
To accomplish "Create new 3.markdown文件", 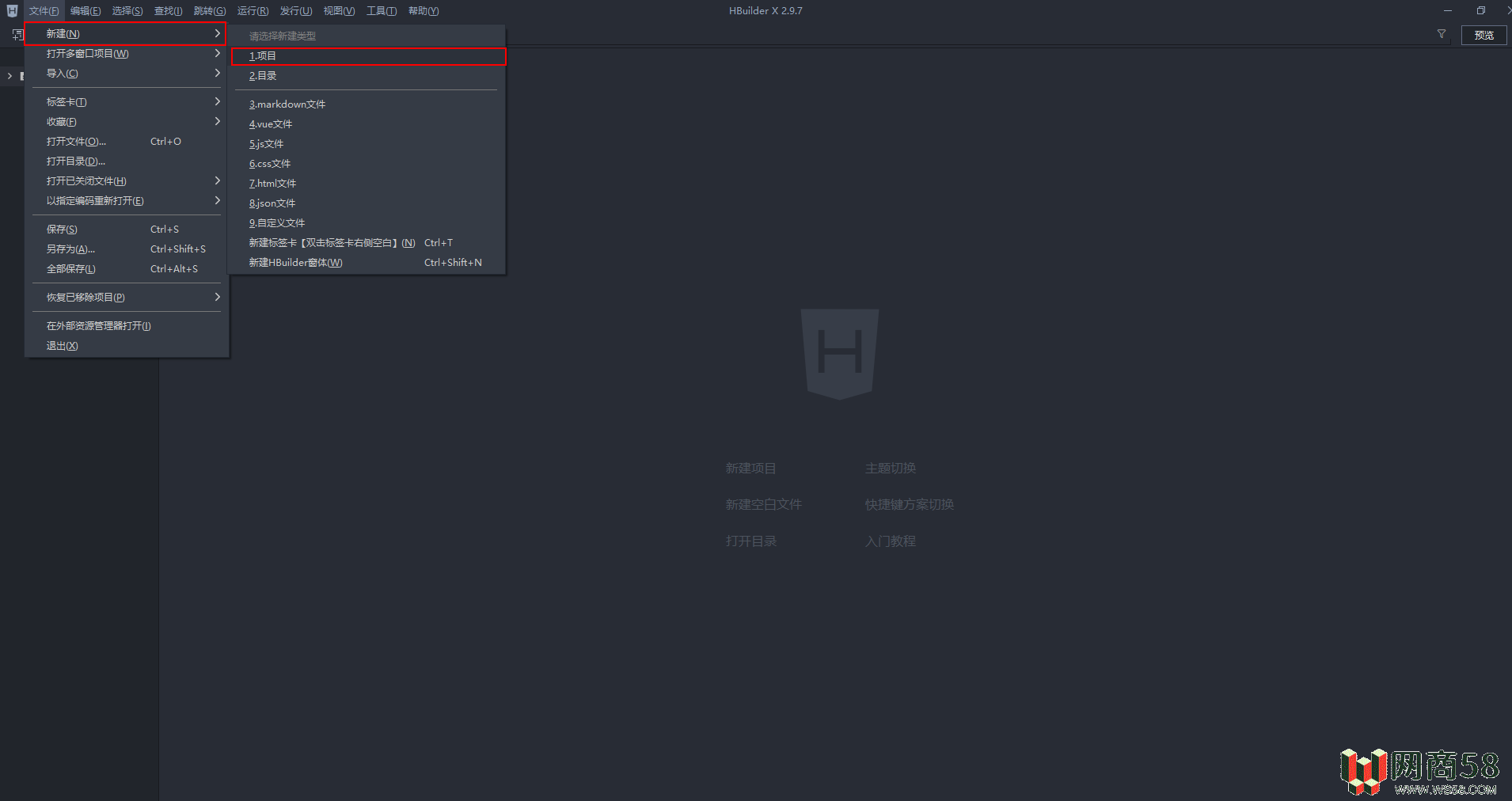I will click(368, 104).
